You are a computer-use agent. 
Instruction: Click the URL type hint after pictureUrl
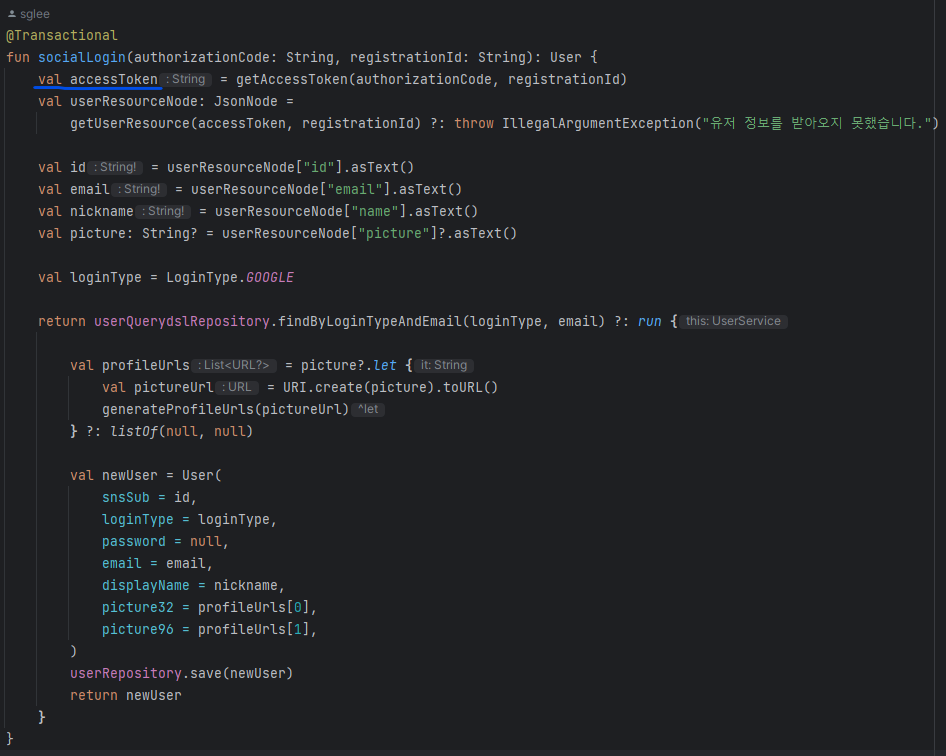(x=238, y=387)
